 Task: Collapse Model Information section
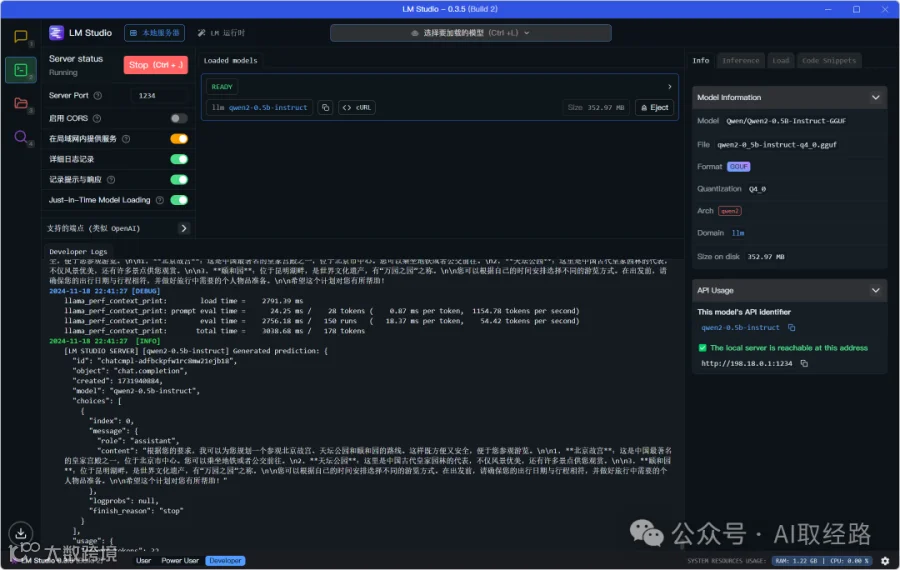coord(875,98)
